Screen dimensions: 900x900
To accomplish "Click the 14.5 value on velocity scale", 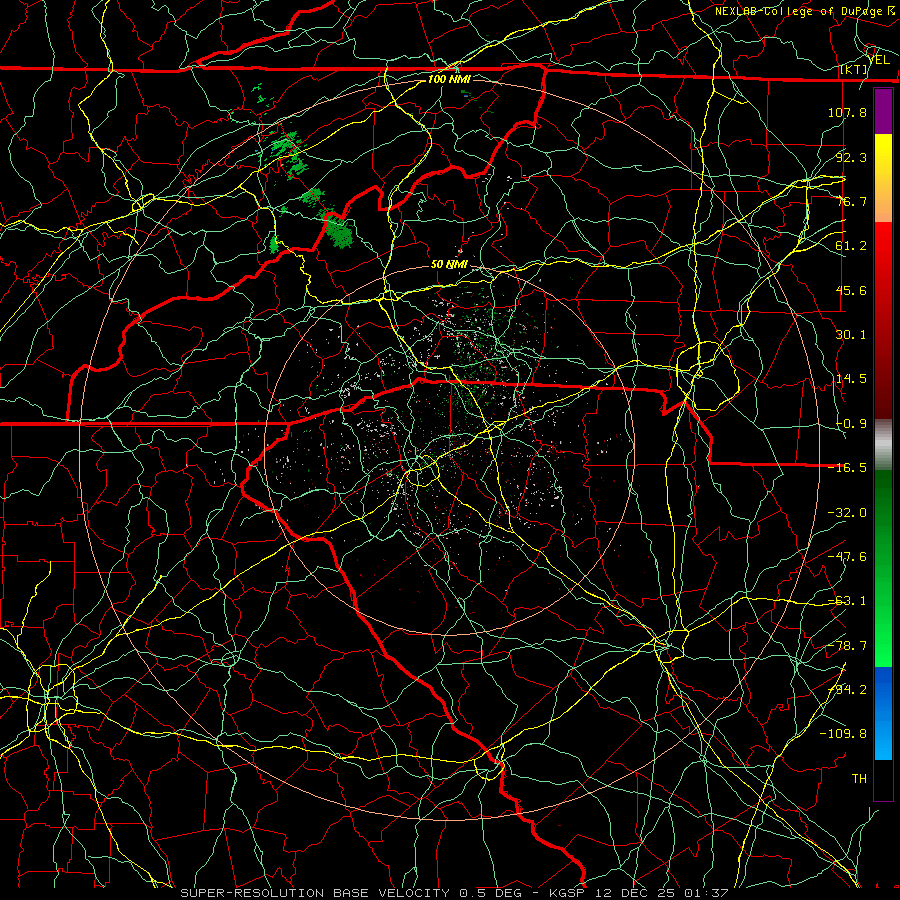I will point(851,379).
